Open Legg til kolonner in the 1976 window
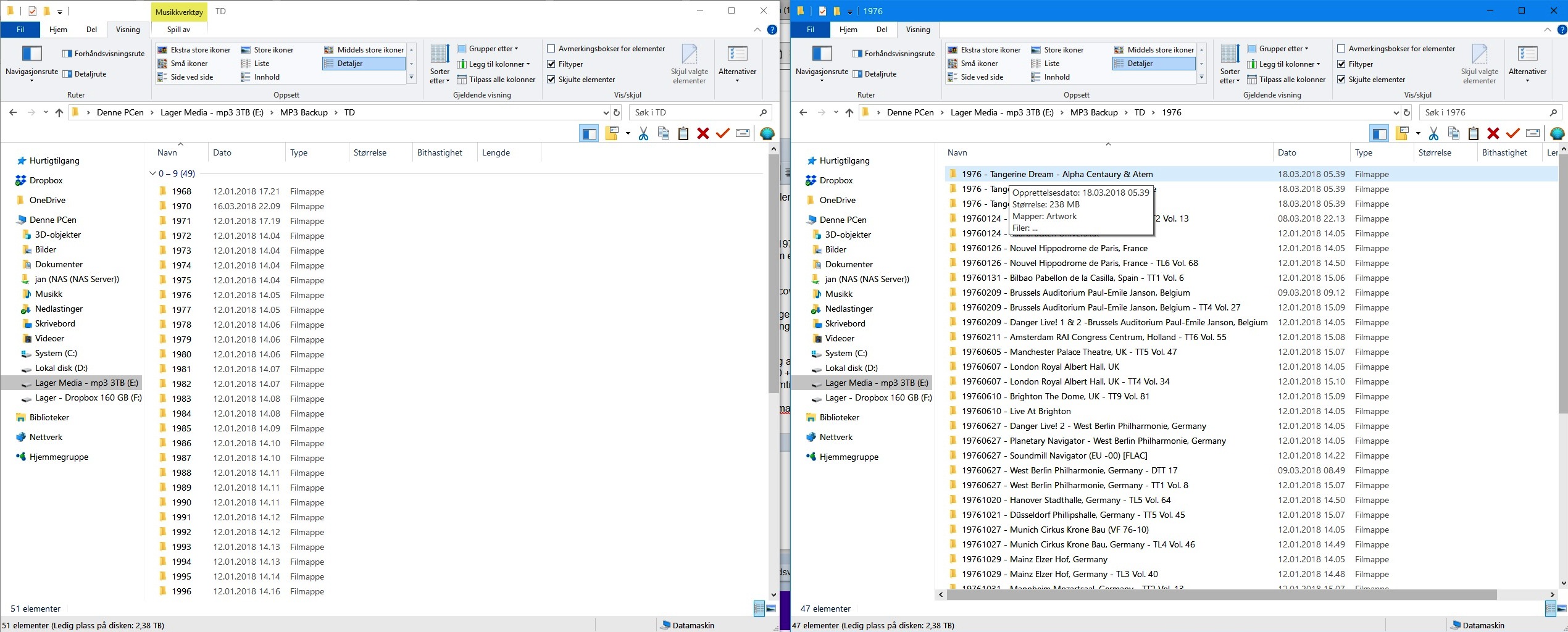The image size is (1568, 632). pyautogui.click(x=1284, y=64)
